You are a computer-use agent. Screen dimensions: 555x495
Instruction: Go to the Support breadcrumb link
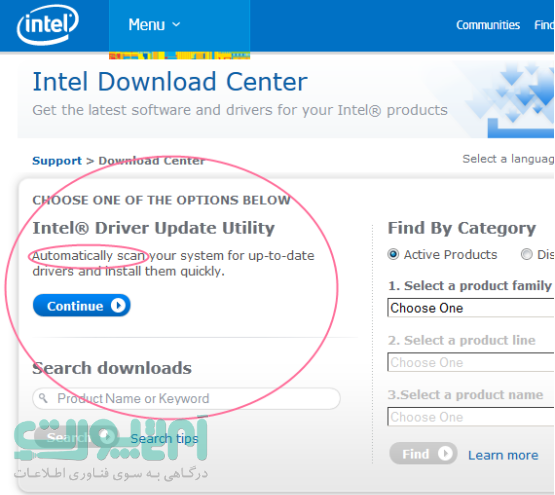57,161
